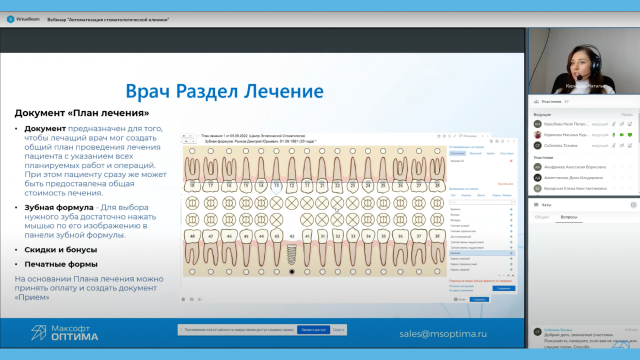Select the Отсутствует tab in tooth state panel
The height and width of the screenshot is (360, 640).
coord(507,153)
